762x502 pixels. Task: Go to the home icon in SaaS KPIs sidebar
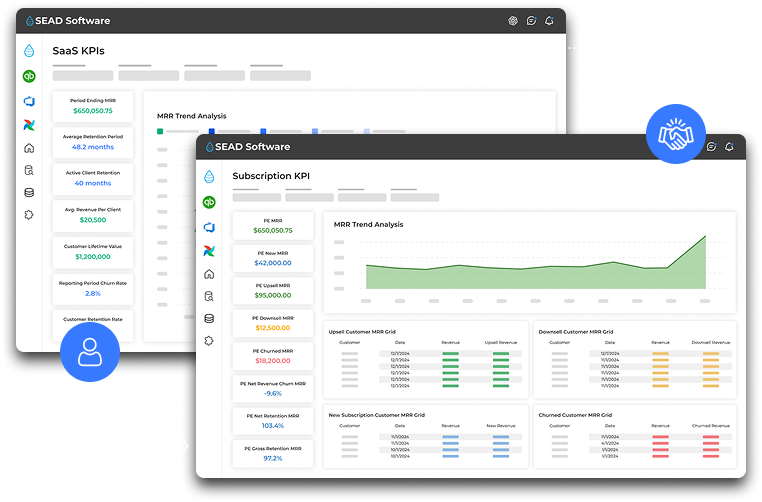point(29,148)
